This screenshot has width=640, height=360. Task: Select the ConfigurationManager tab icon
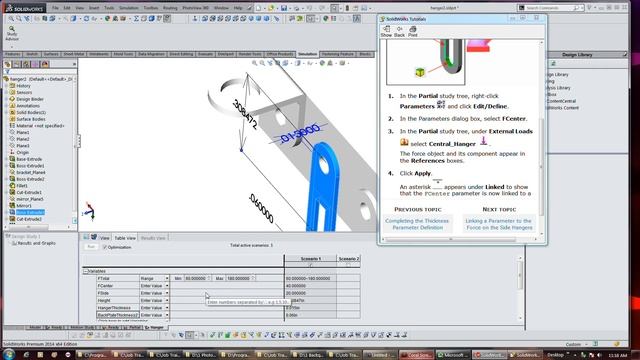[26, 64]
